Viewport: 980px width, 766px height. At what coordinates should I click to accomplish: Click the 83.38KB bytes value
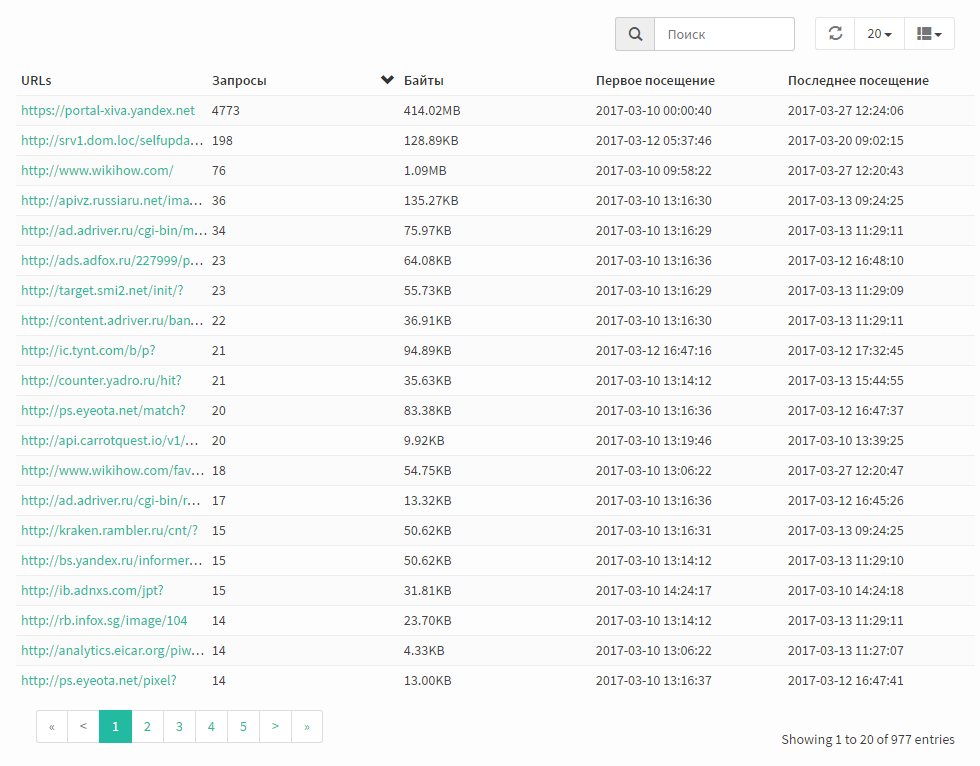[428, 410]
